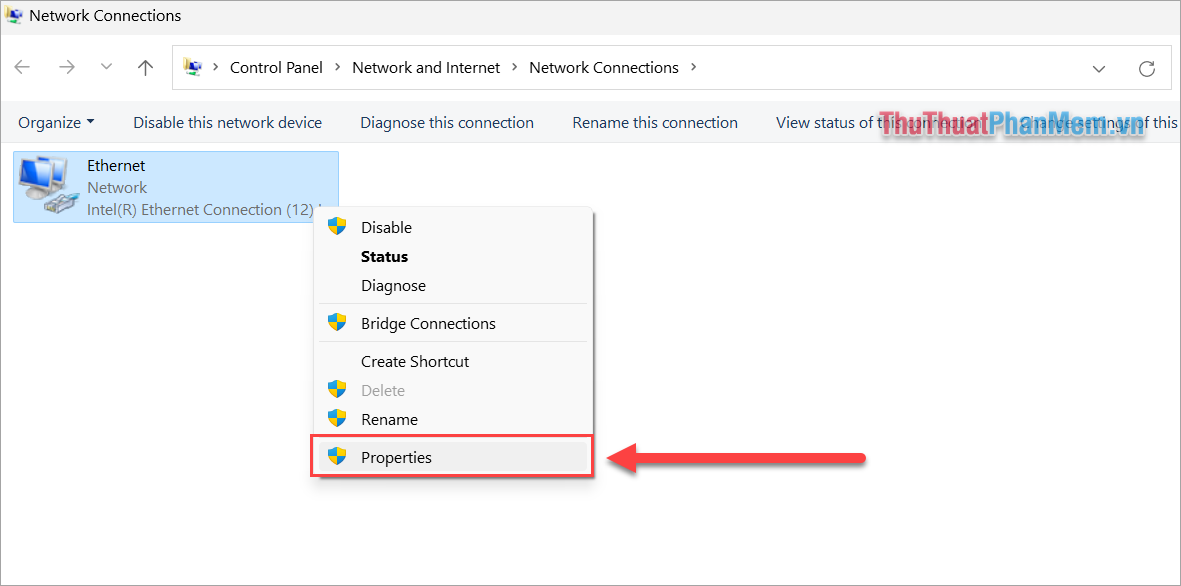
Task: Navigate to Control Panel via the breadcrumb
Action: click(x=276, y=67)
